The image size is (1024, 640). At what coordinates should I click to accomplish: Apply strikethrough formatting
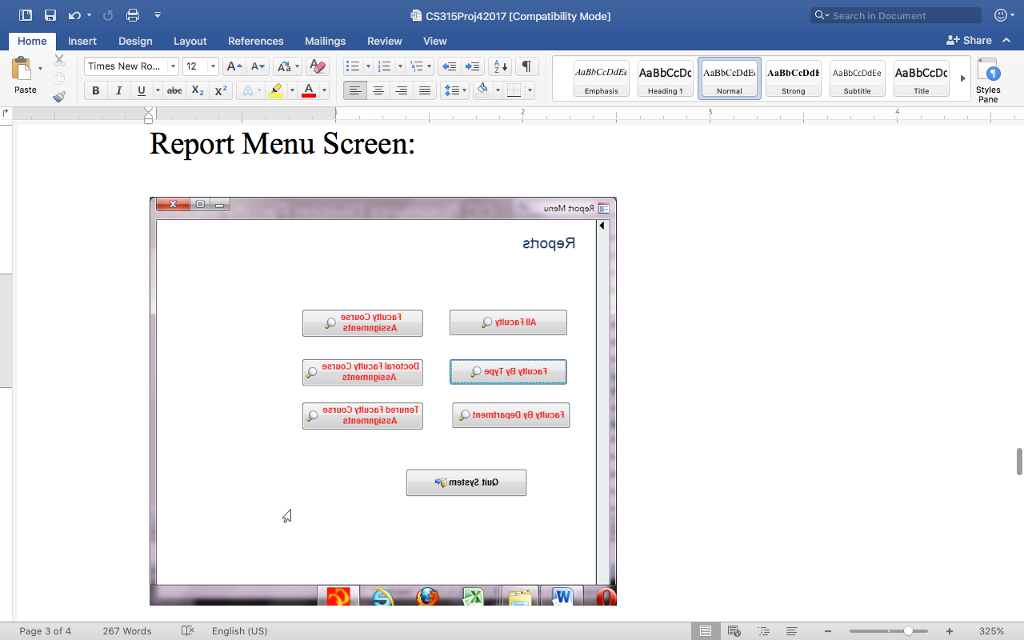tap(174, 91)
